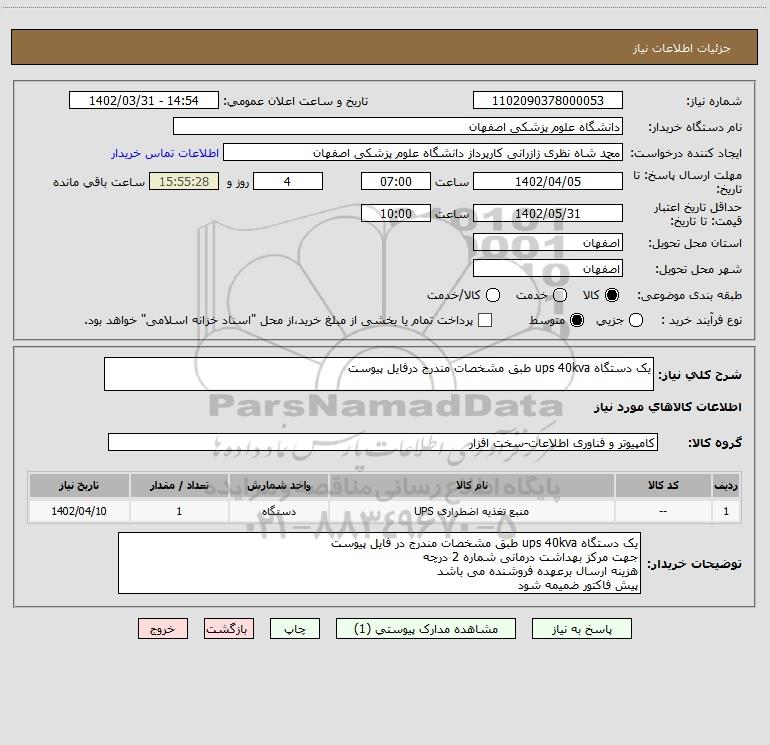Screen dimensions: 770x745
Task: Click the buyer notes text area
Action: (379, 563)
